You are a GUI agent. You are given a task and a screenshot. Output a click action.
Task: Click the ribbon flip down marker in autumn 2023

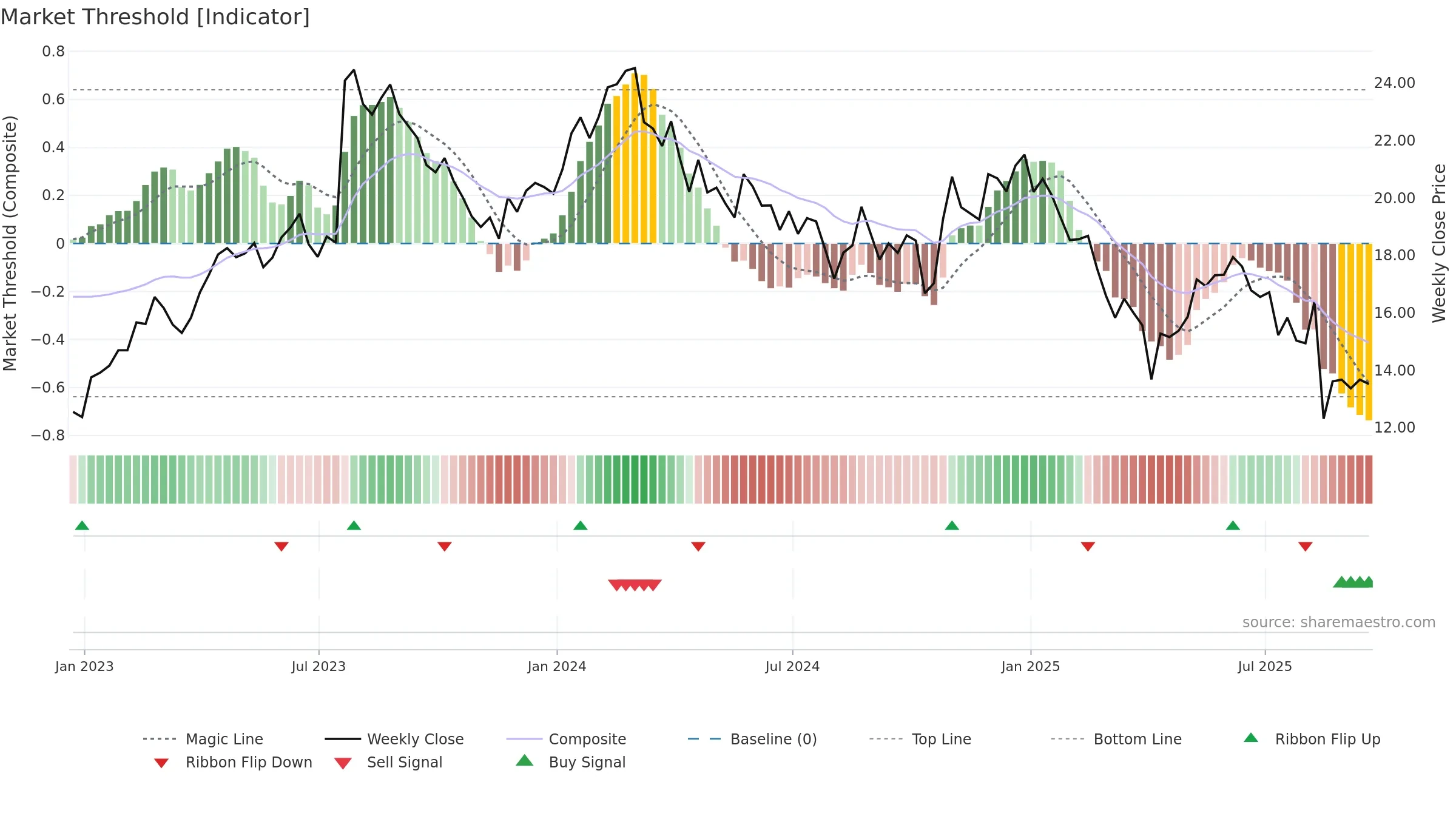coord(444,547)
